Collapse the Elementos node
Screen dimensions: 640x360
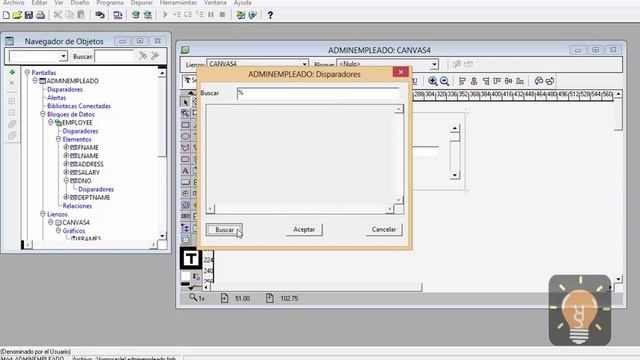[x=58, y=139]
